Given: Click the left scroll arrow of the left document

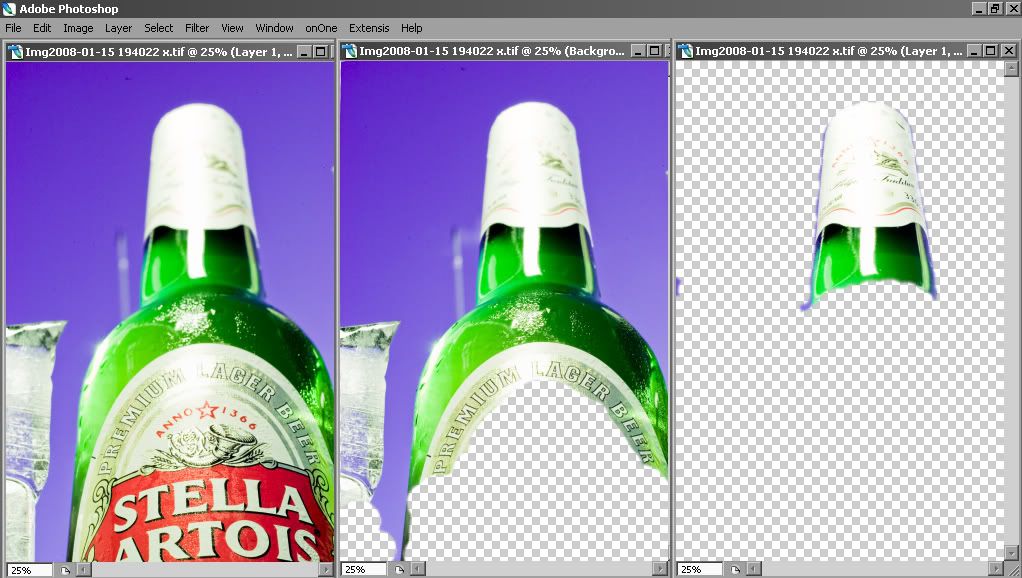Looking at the screenshot, I should pos(83,570).
